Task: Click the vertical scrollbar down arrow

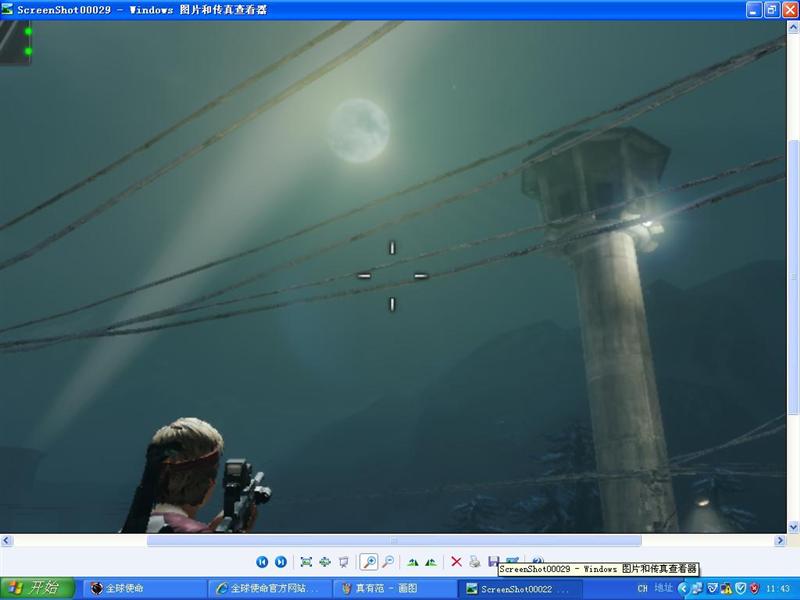Action: [x=793, y=527]
